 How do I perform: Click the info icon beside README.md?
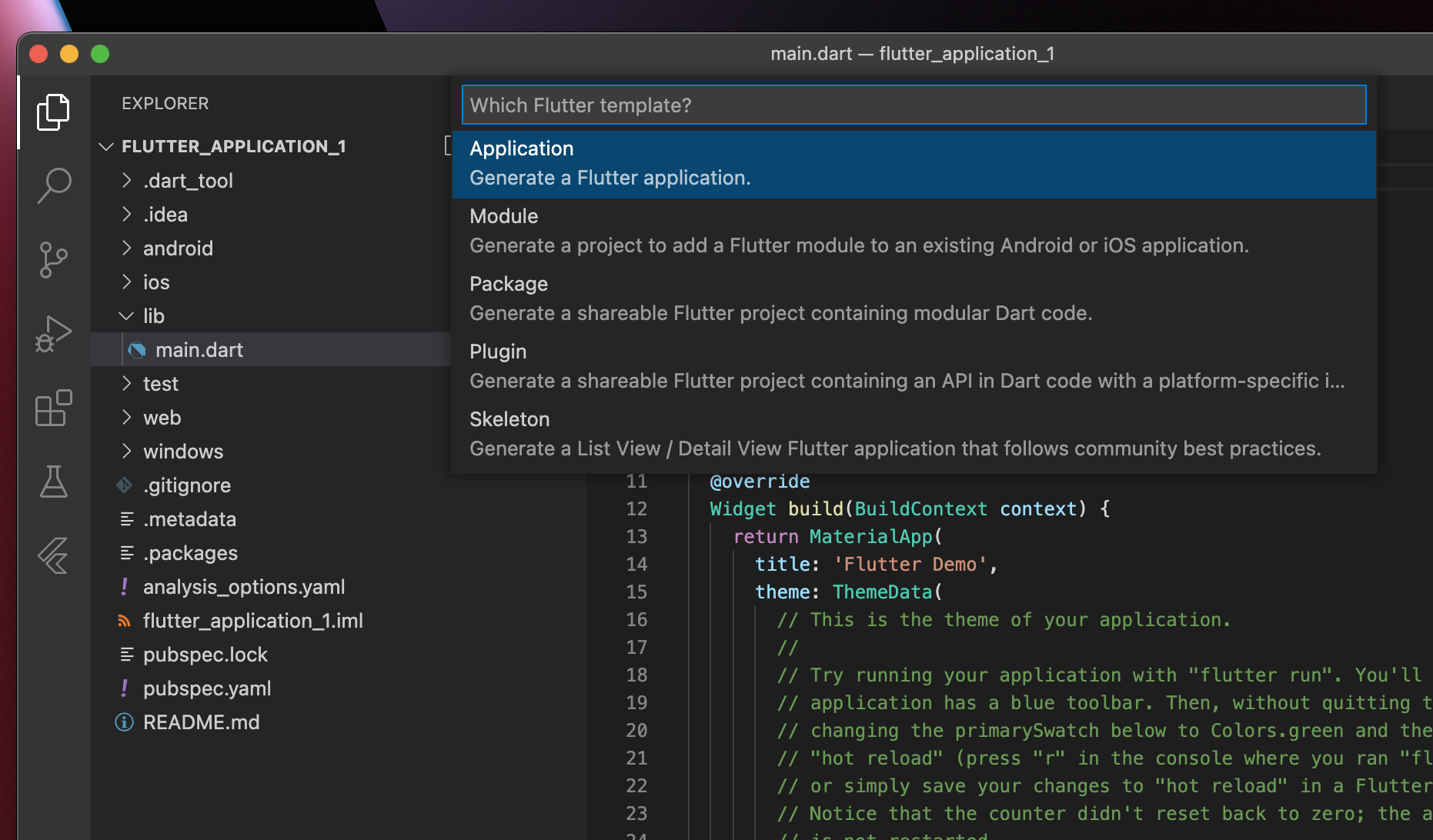coord(124,722)
